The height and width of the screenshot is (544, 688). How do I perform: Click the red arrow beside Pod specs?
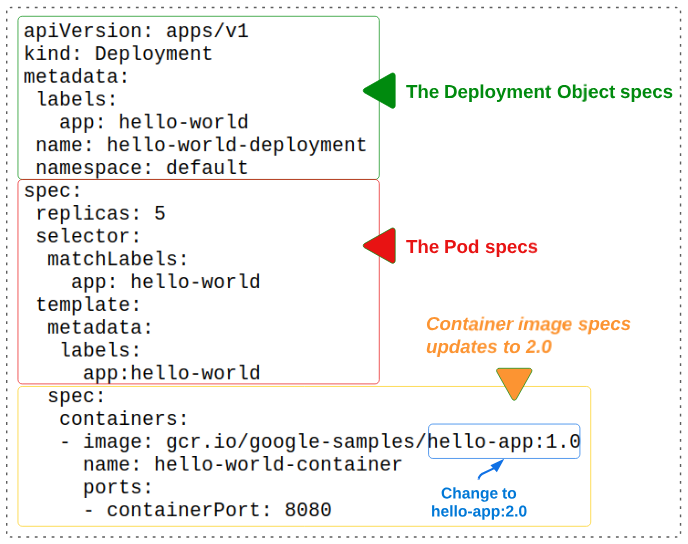[x=380, y=246]
